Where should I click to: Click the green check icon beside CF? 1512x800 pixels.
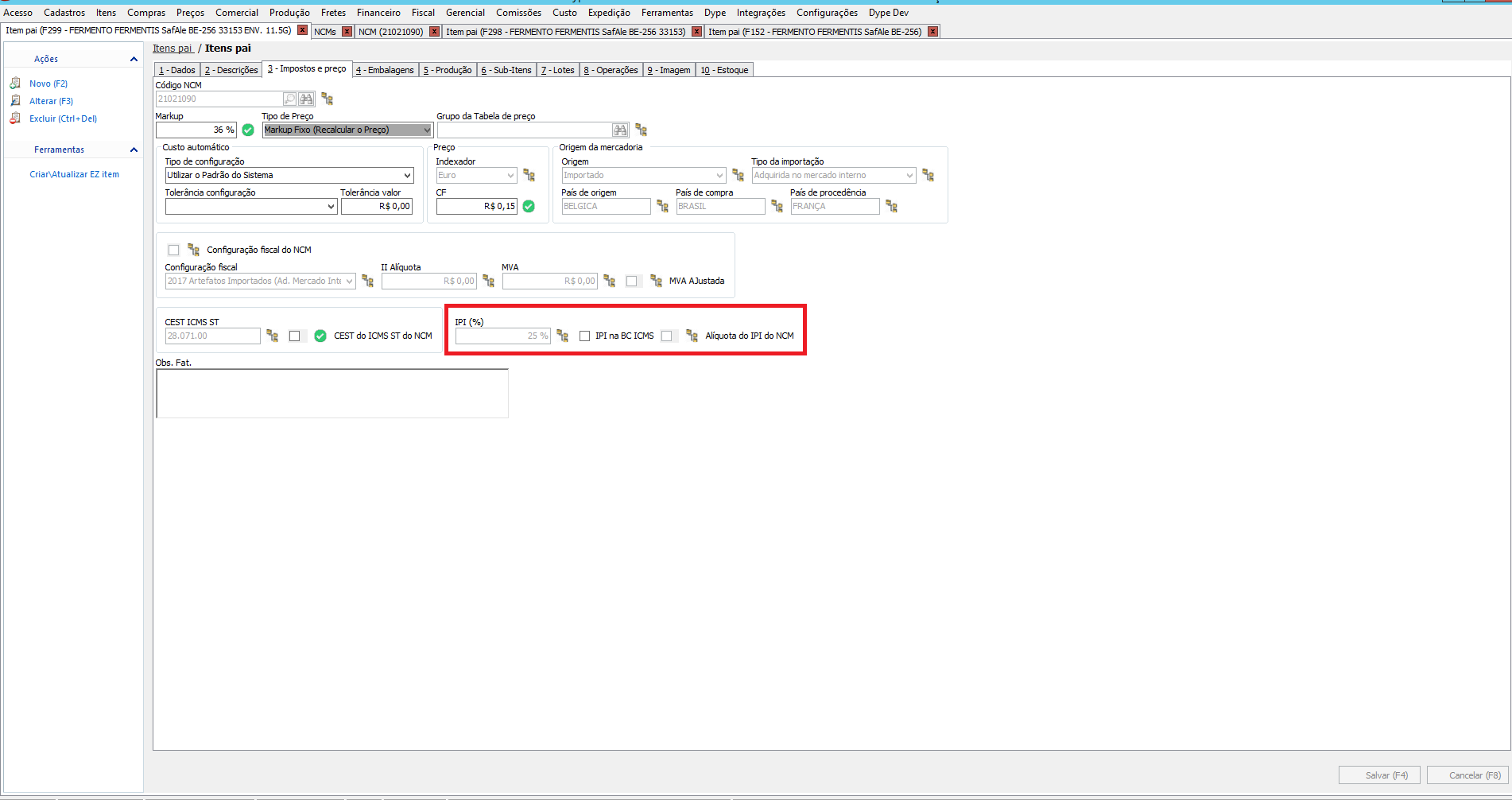pos(529,207)
